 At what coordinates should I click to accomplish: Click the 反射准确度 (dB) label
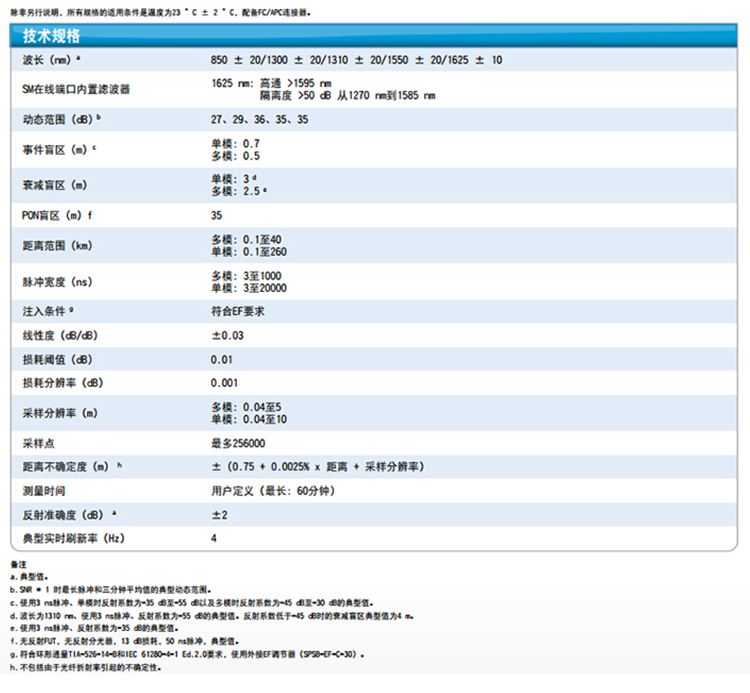point(62,515)
